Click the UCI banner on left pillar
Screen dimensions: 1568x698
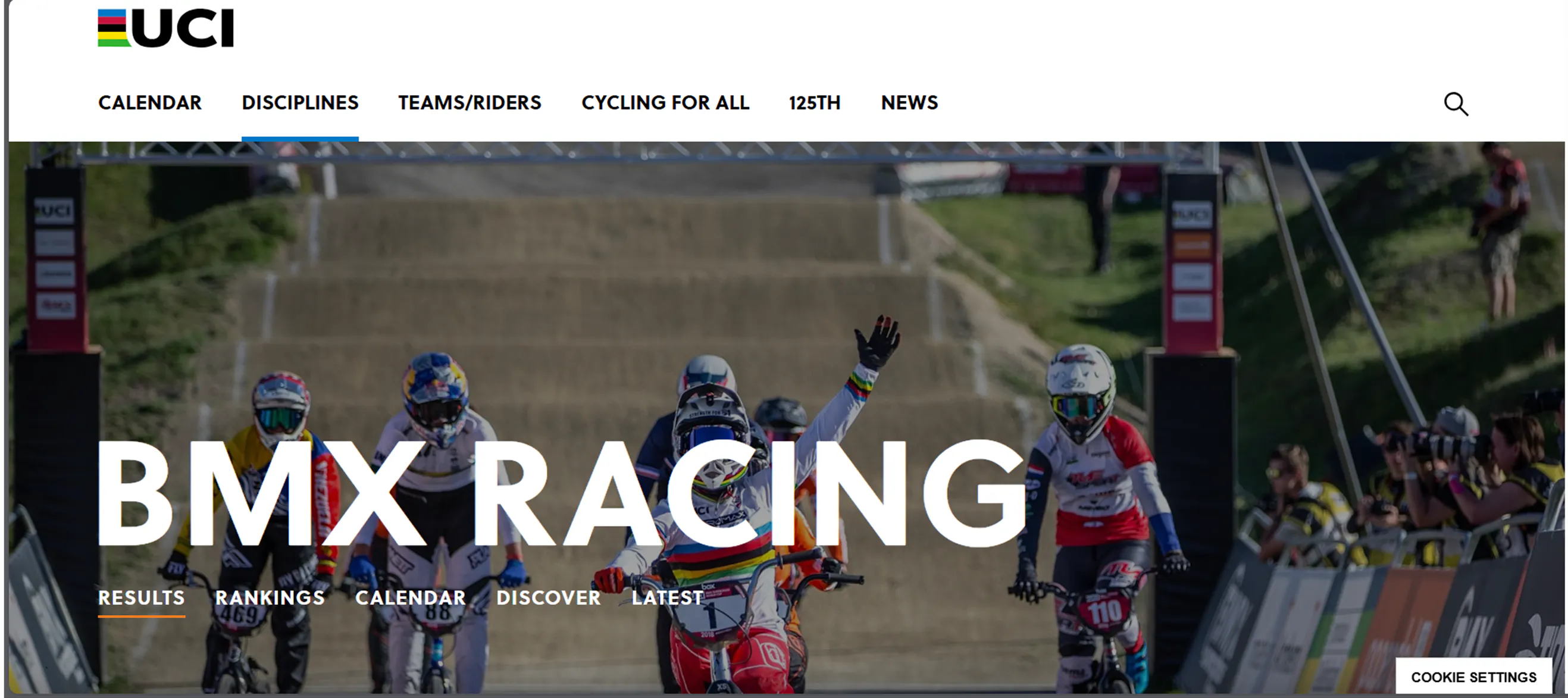55,211
